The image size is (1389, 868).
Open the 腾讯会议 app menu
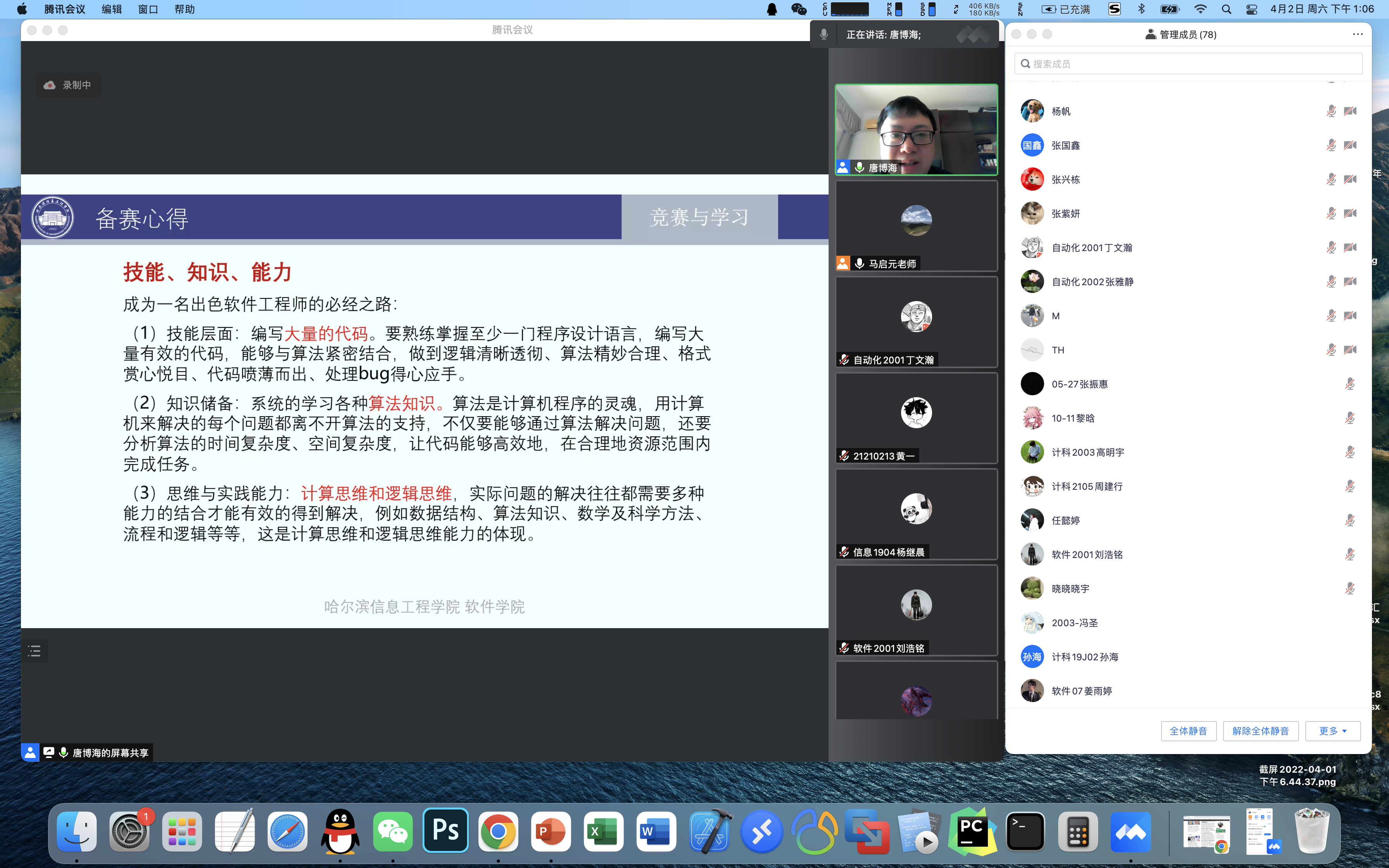coord(65,9)
